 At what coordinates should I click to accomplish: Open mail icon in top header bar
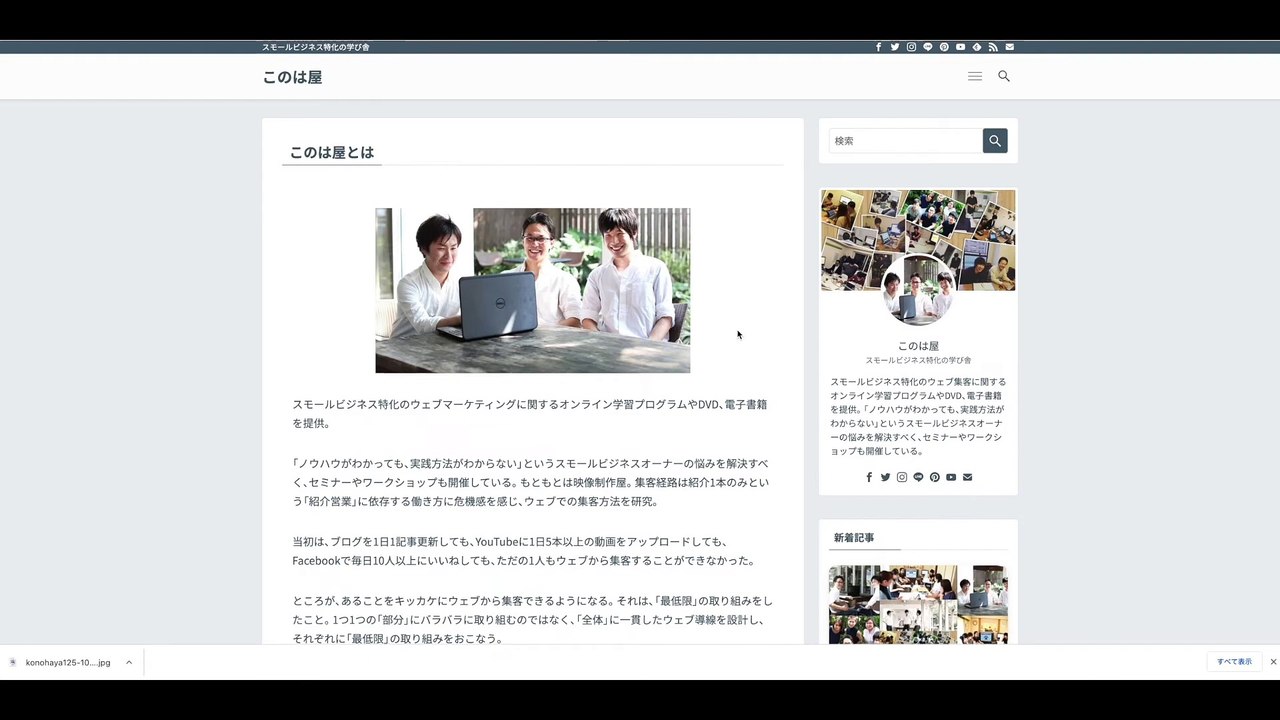tap(1009, 47)
